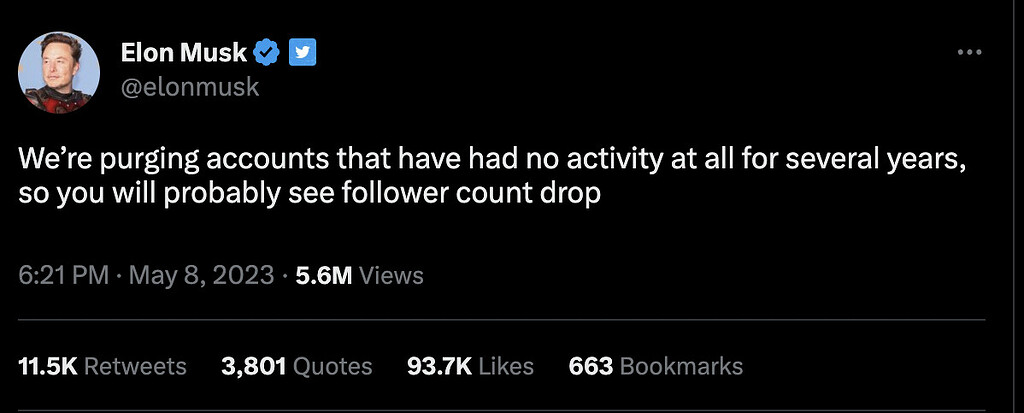Click the 6:21 PM timestamp

coord(63,275)
